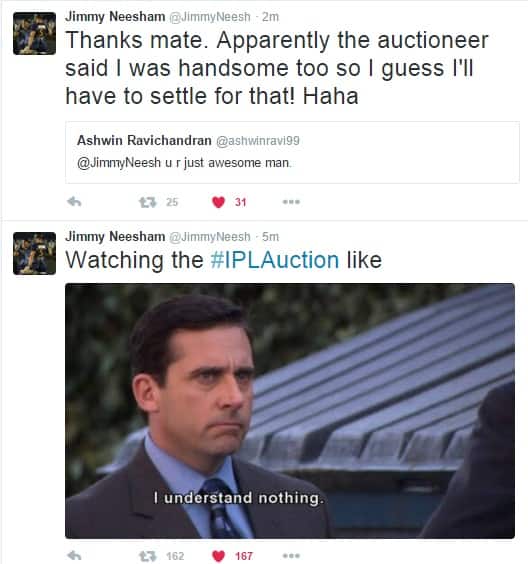Click Jimmy Neesham name on first tweet
This screenshot has width=528, height=564.
pos(115,17)
